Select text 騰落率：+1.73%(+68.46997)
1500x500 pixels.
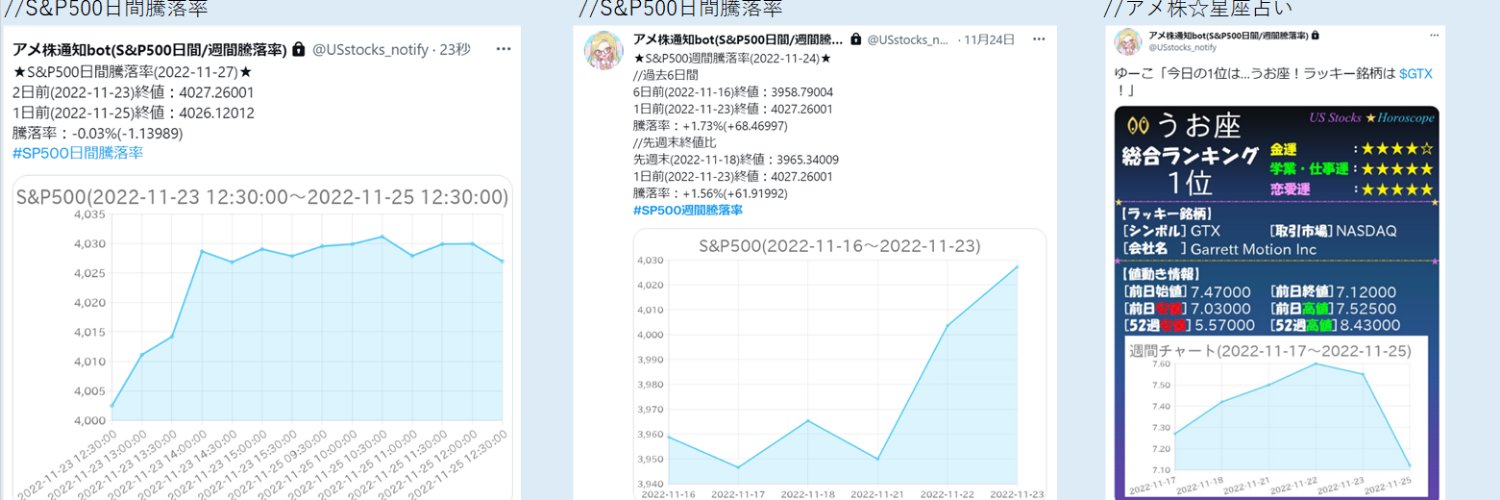pyautogui.click(x=710, y=126)
